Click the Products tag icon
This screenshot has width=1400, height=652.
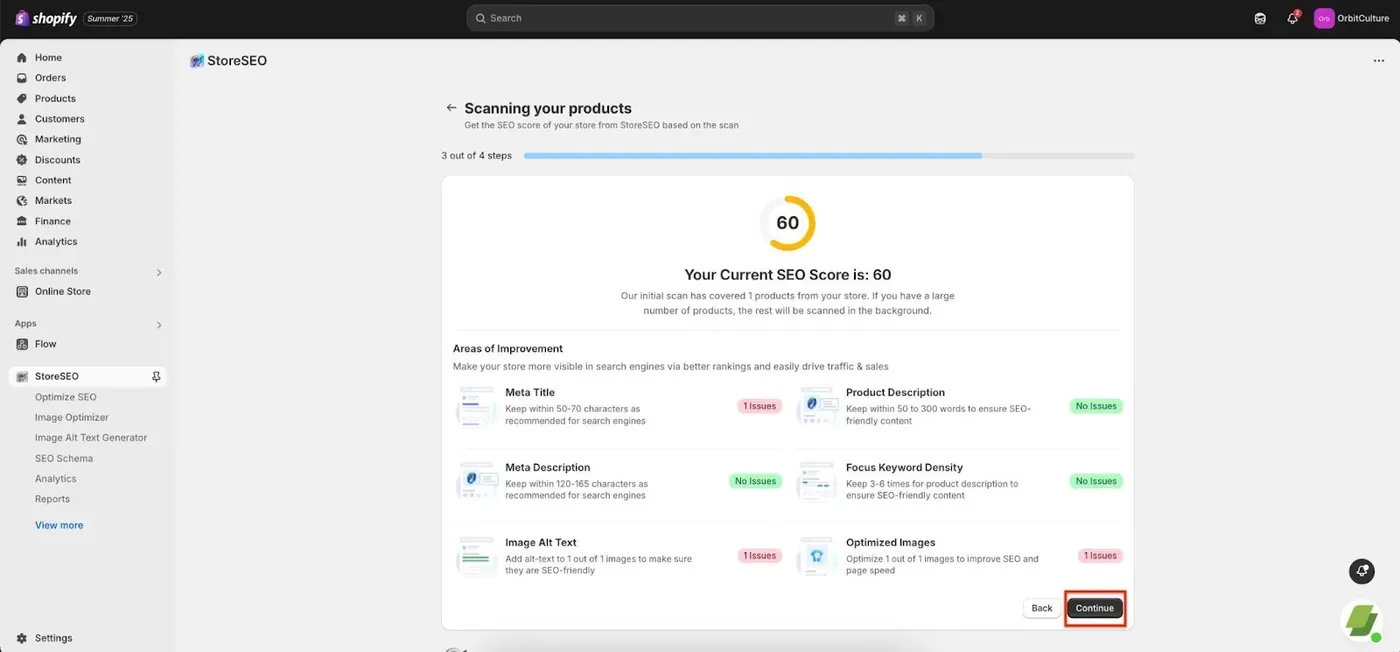(x=22, y=98)
